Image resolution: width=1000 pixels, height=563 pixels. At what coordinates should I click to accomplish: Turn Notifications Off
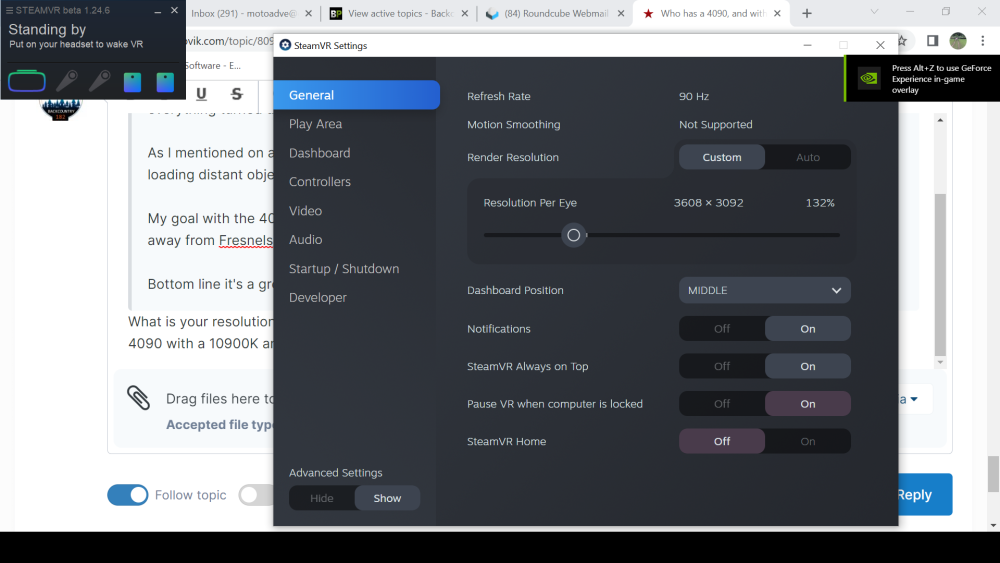[722, 328]
